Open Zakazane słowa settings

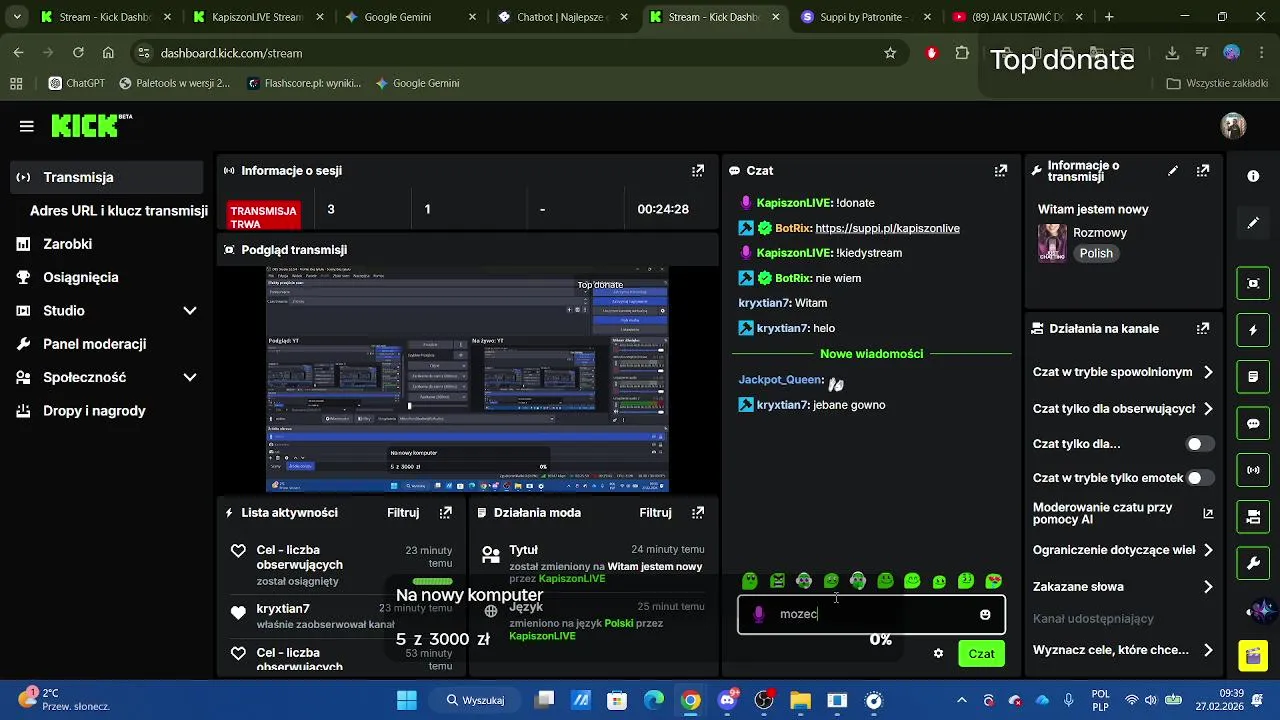tap(1123, 587)
